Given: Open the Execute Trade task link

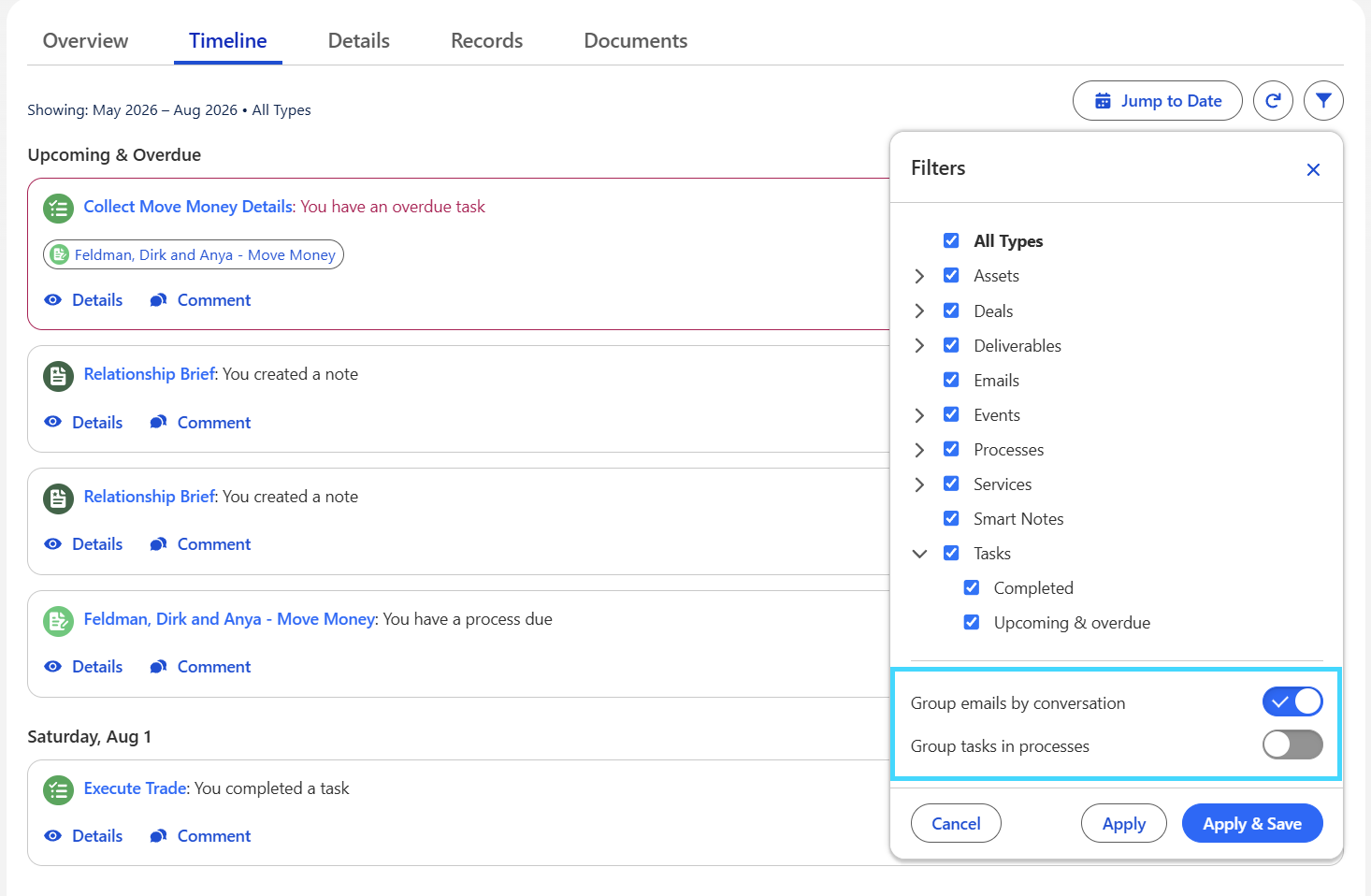Looking at the screenshot, I should [x=136, y=788].
